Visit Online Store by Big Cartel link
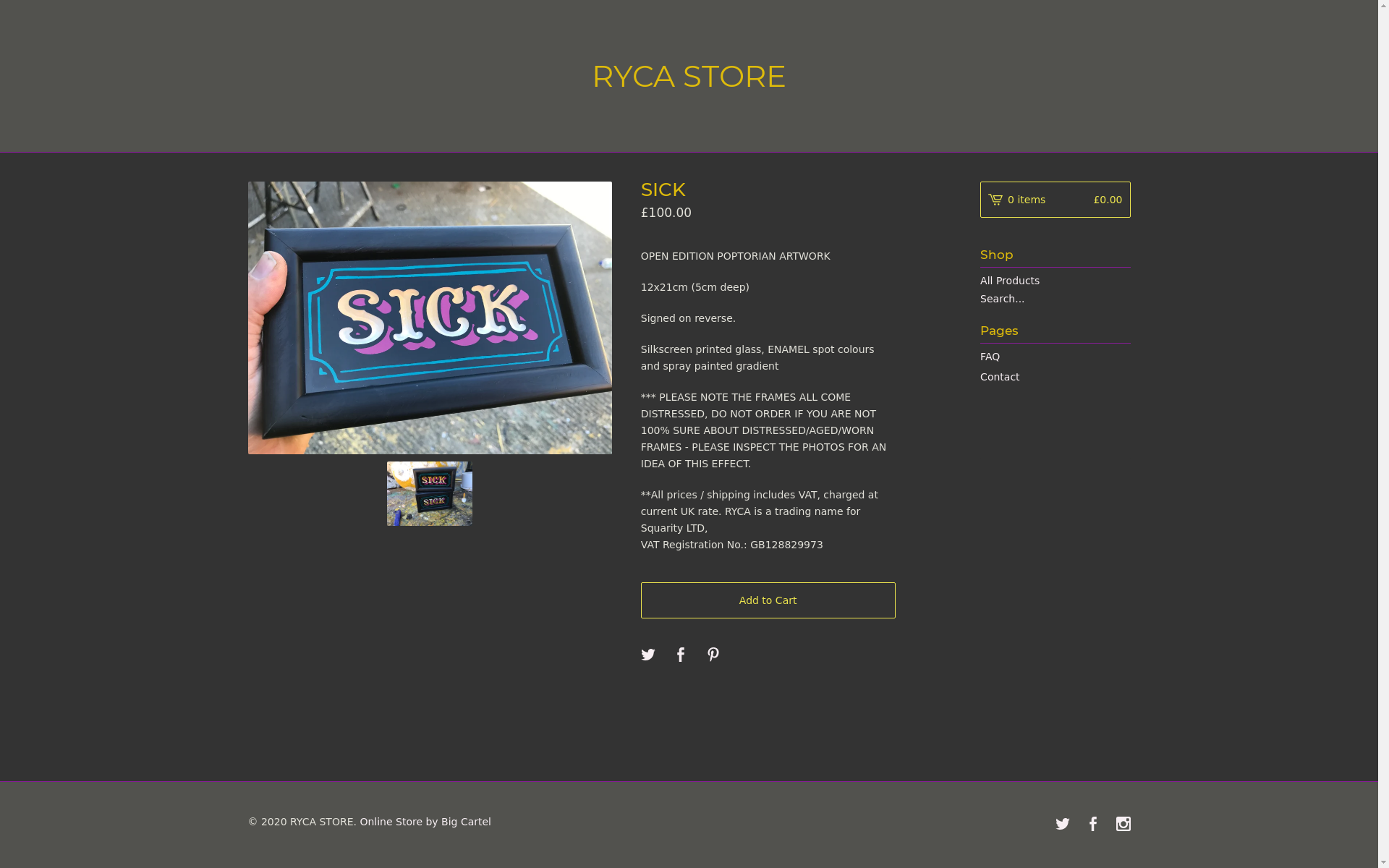Viewport: 1389px width, 868px height. [x=425, y=822]
